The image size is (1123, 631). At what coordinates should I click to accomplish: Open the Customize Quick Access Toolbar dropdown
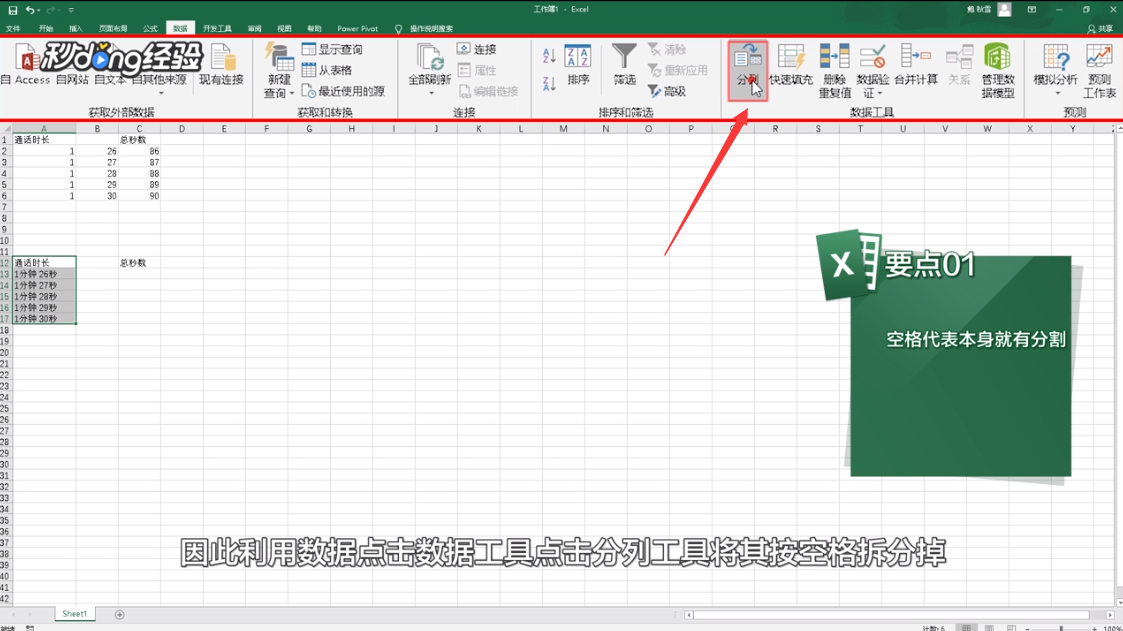(x=71, y=10)
